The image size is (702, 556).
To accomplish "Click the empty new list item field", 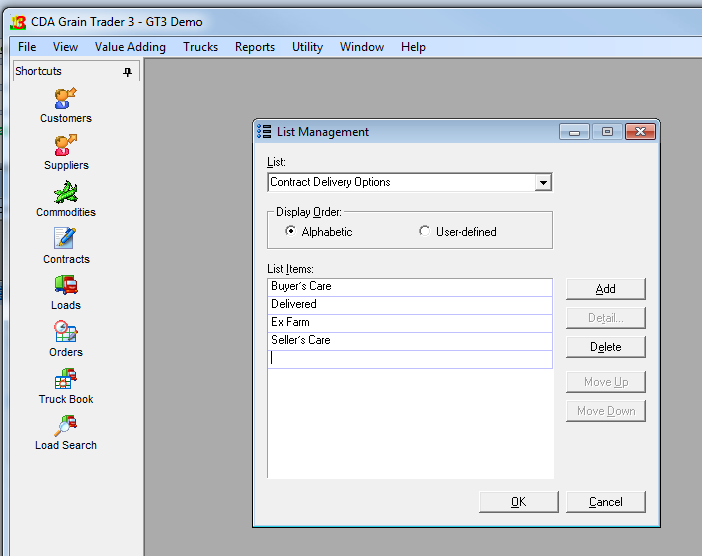I will [410, 359].
